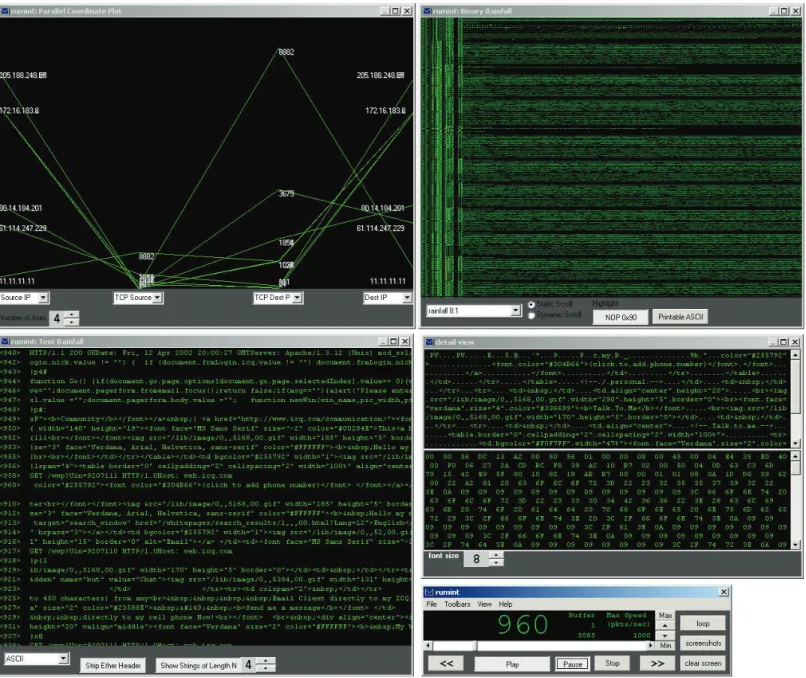The image size is (806, 678).
Task: Click scroll up arrow in detail ASCII pane
Action: point(795,355)
